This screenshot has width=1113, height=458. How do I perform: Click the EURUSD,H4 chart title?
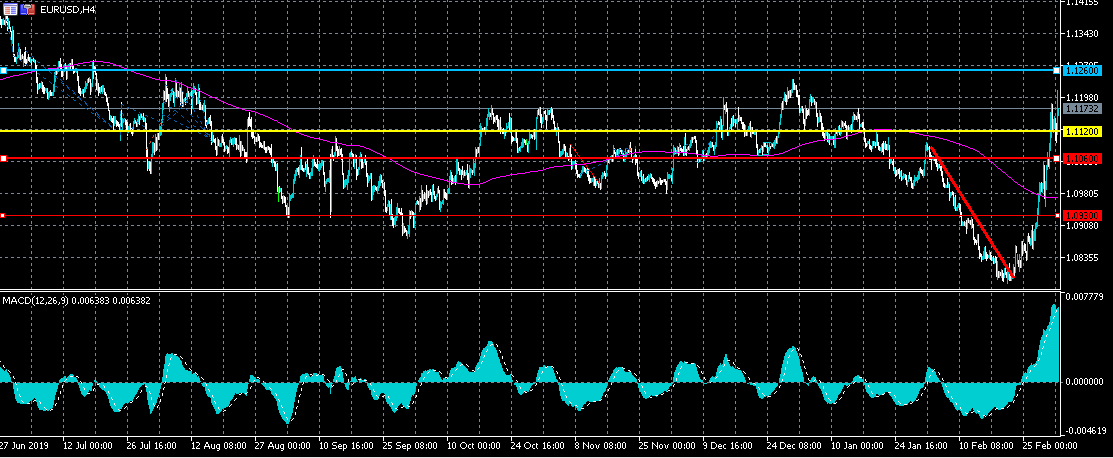tap(66, 8)
